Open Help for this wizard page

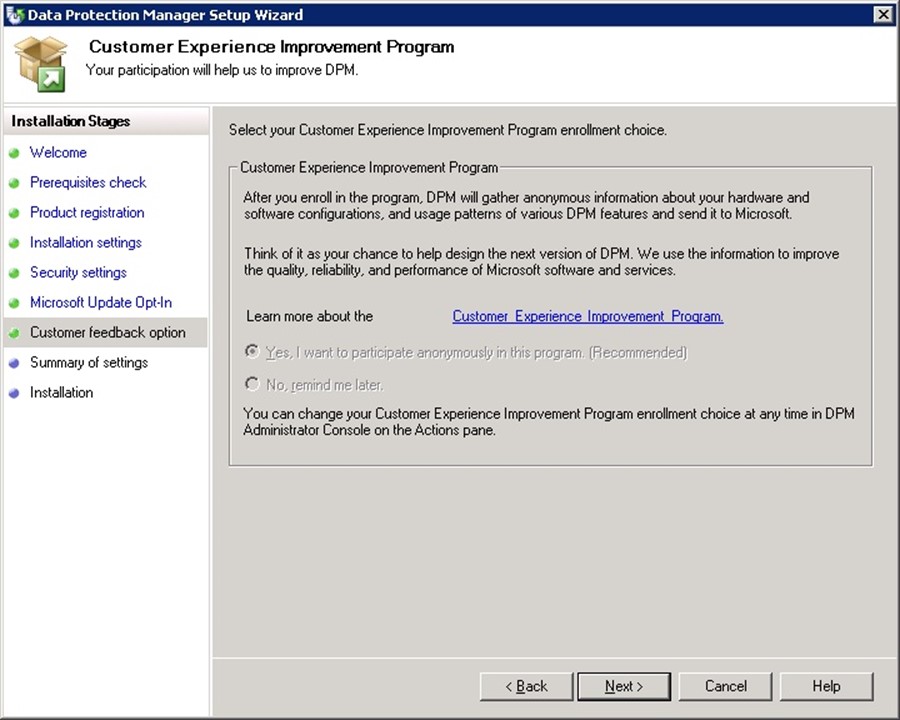[826, 686]
